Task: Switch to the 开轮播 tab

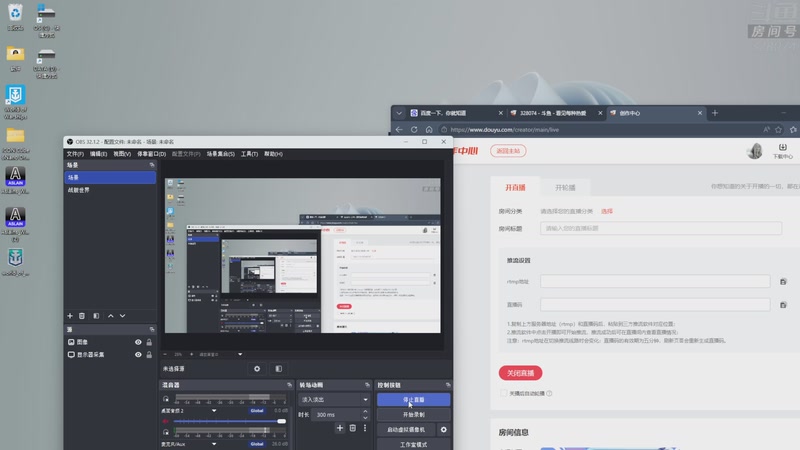Action: point(565,188)
